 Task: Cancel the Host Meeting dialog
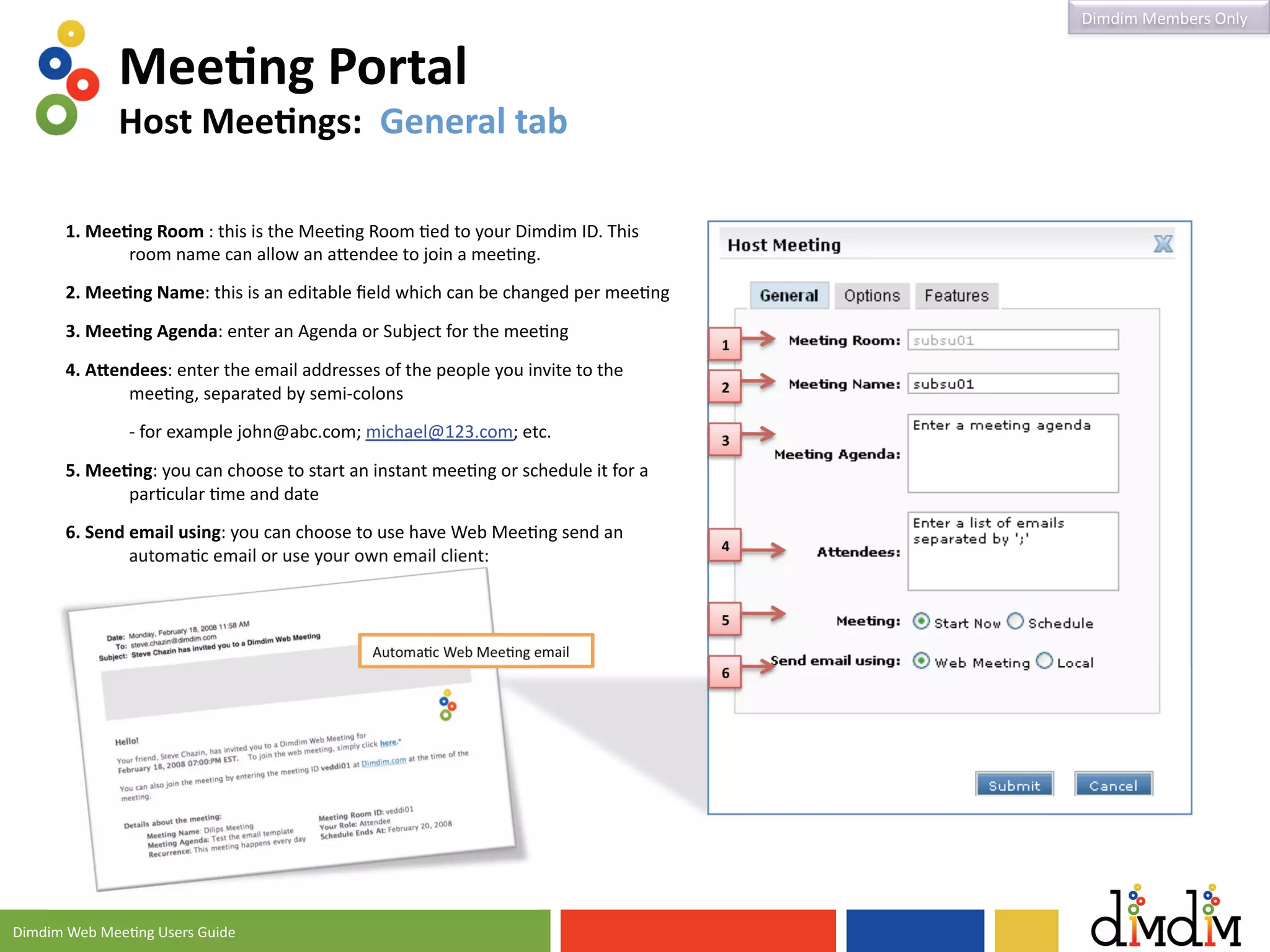pos(1114,784)
